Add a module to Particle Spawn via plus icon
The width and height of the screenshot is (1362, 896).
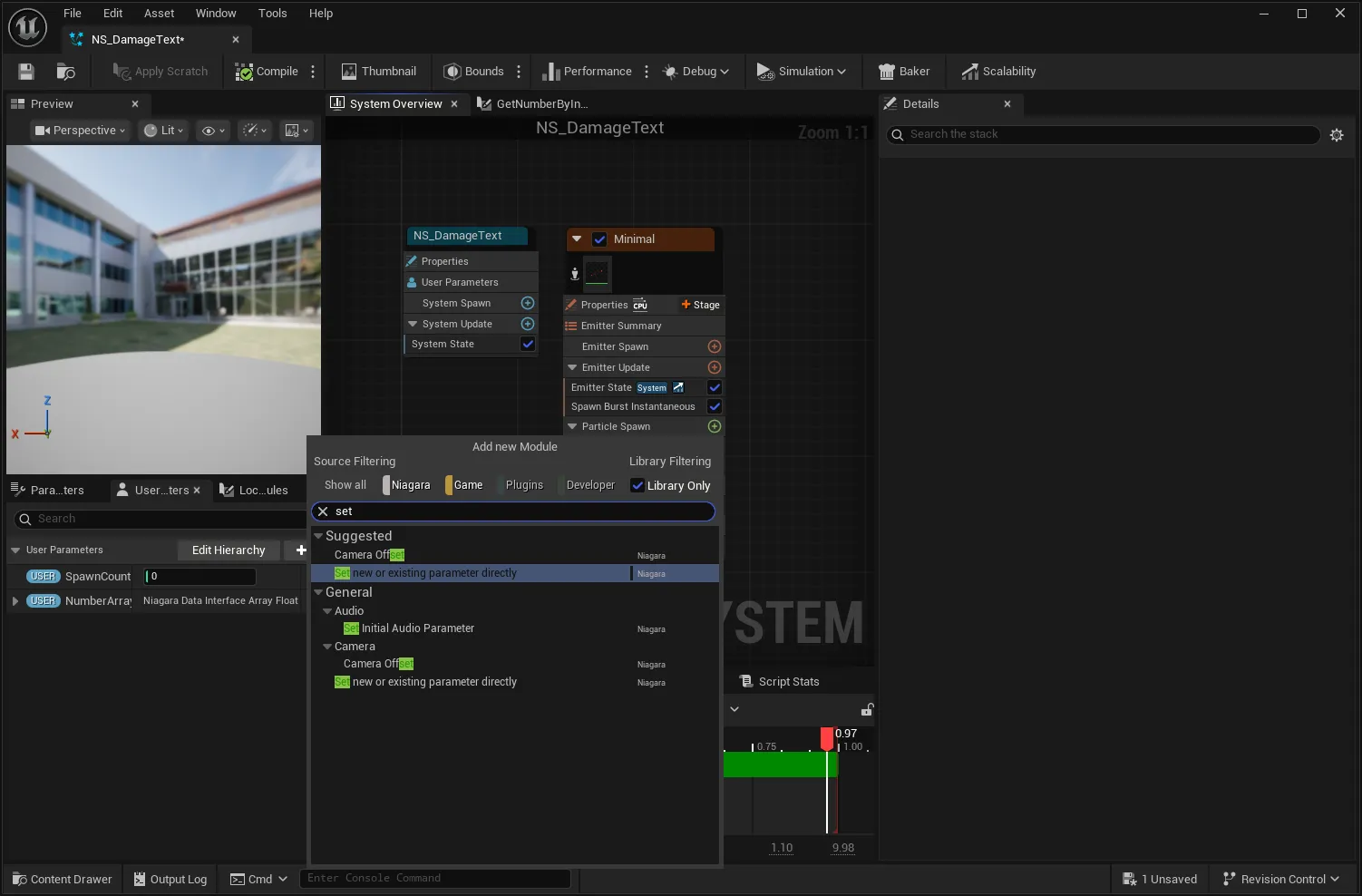[715, 426]
